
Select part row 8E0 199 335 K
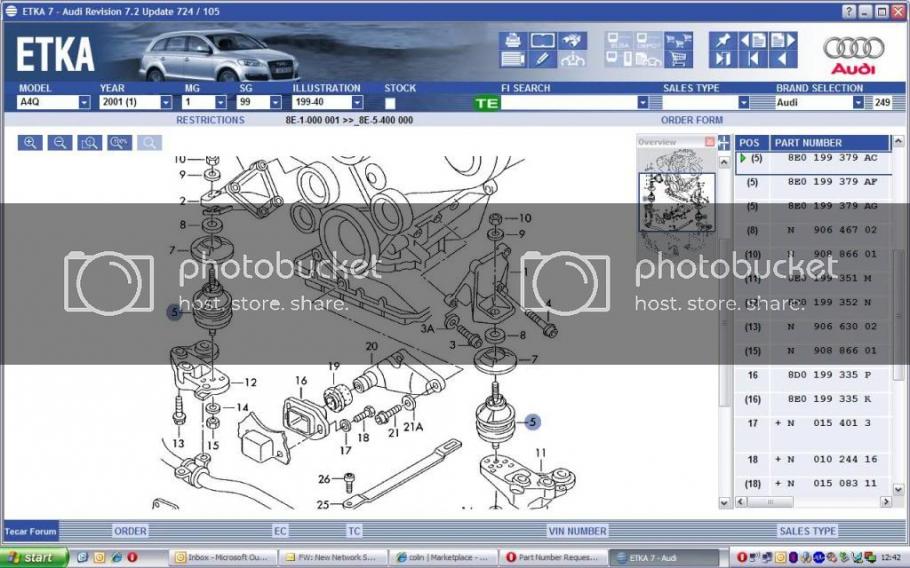[813, 399]
